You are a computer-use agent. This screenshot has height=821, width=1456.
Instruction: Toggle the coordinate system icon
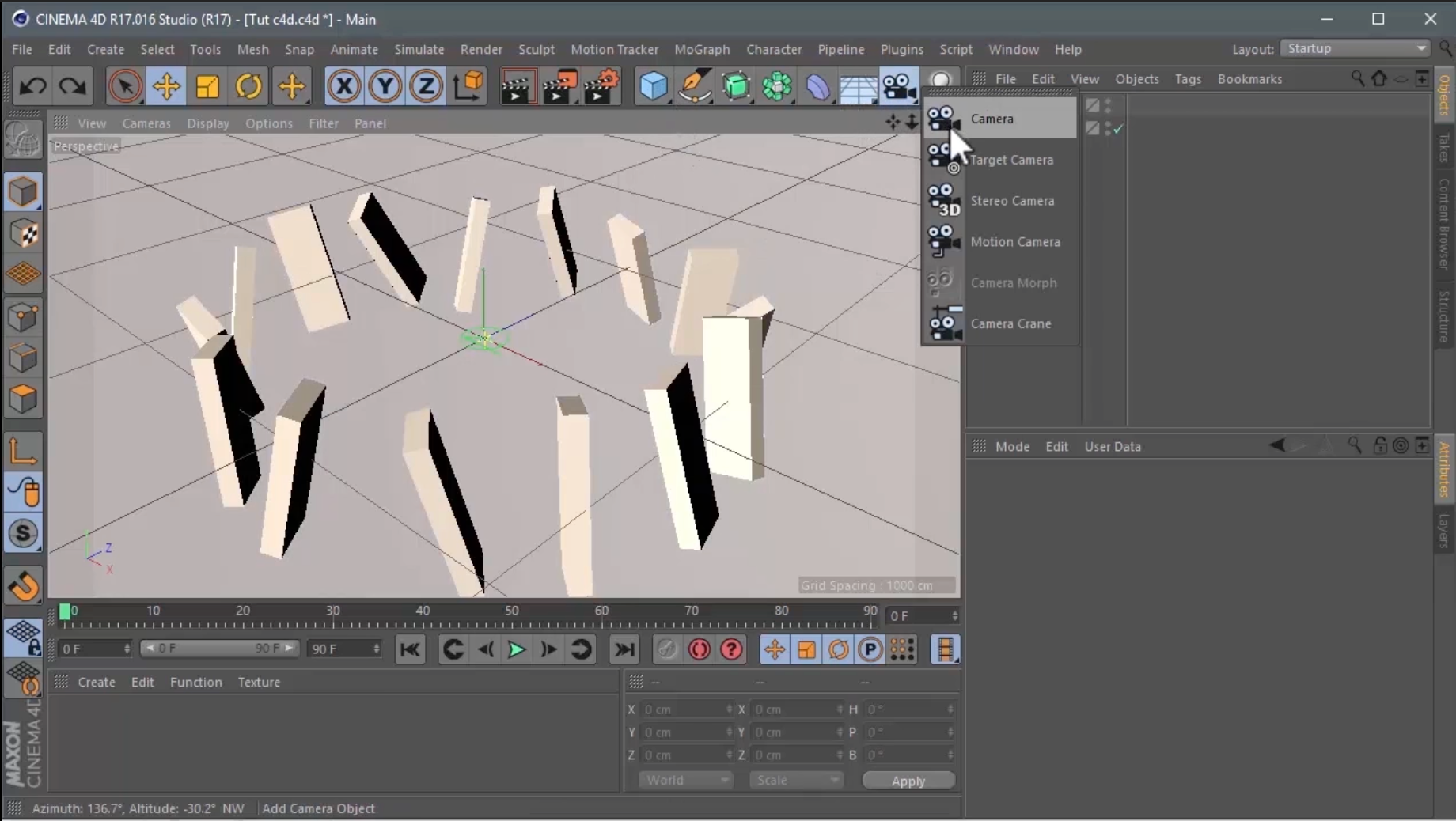[468, 86]
